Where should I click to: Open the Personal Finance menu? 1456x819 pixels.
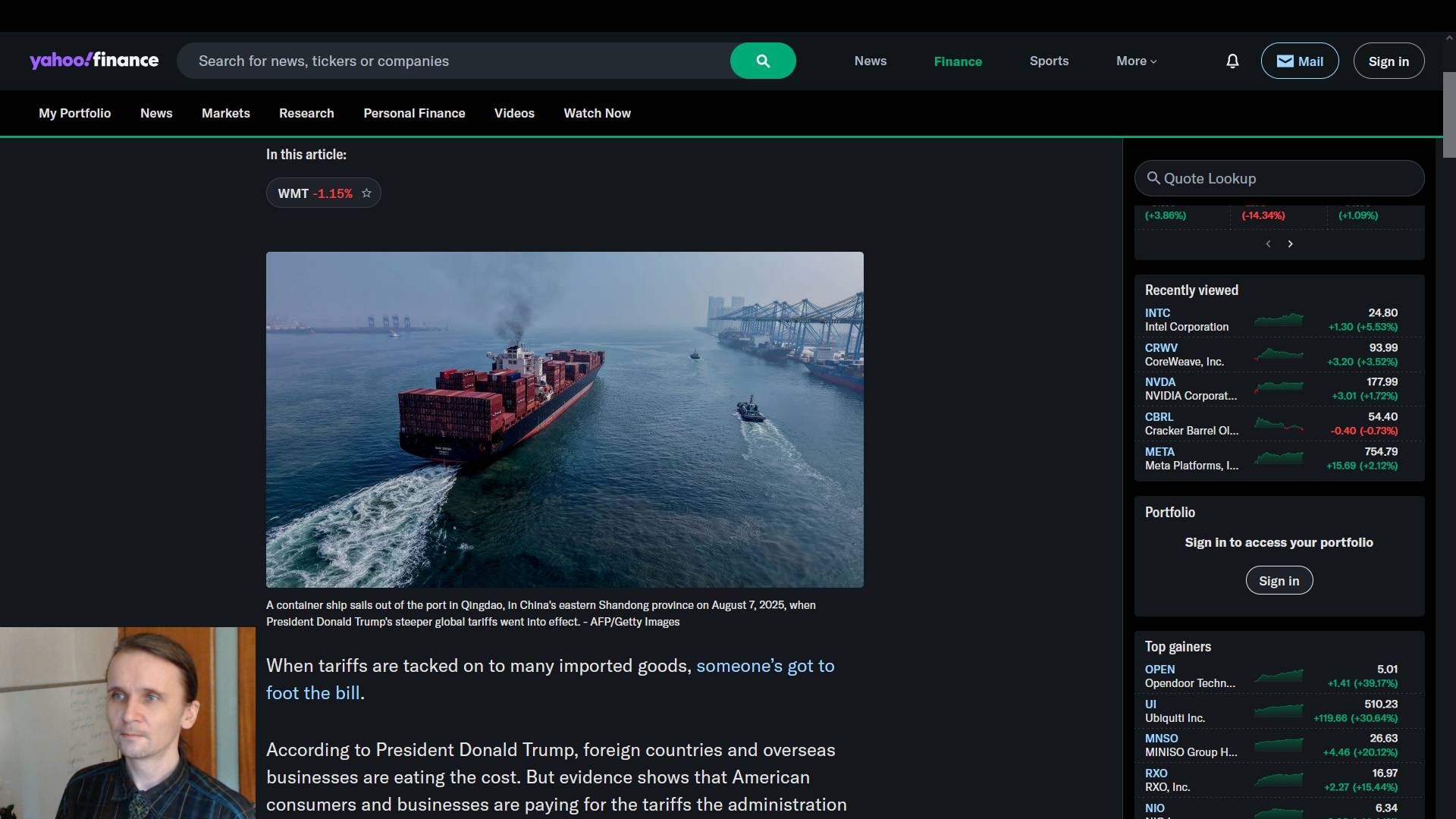[x=414, y=113]
